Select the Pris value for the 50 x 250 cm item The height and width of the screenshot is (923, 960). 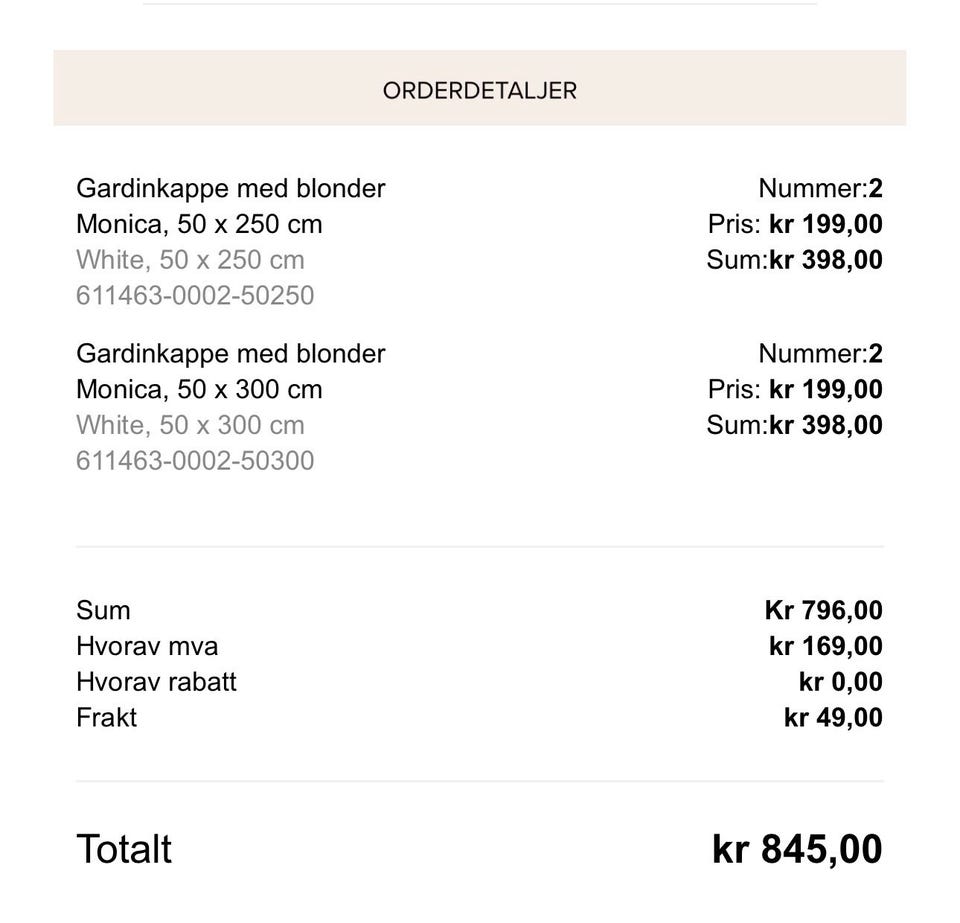tap(825, 224)
